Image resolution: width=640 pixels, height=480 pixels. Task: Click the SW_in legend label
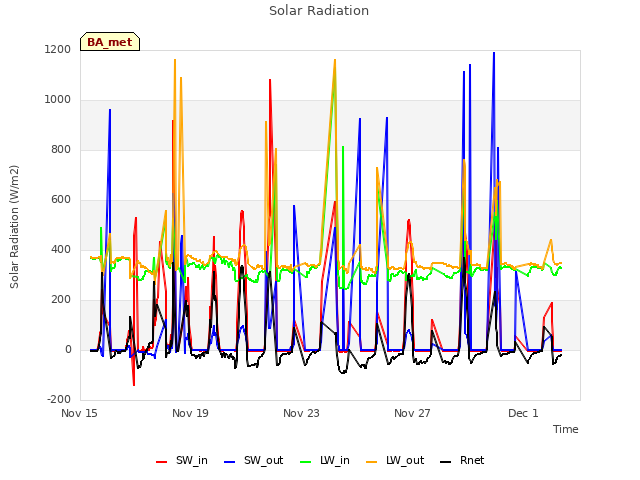pos(192,460)
